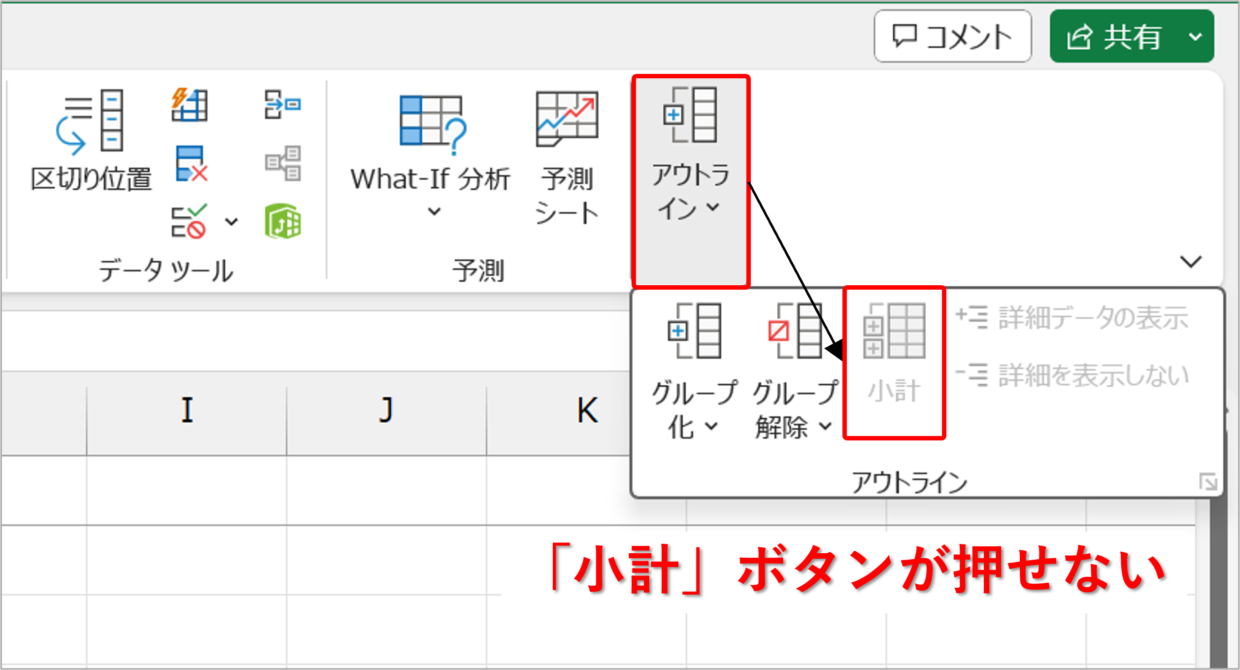
Task: Click the Remove Duplicates icon
Action: 190,163
